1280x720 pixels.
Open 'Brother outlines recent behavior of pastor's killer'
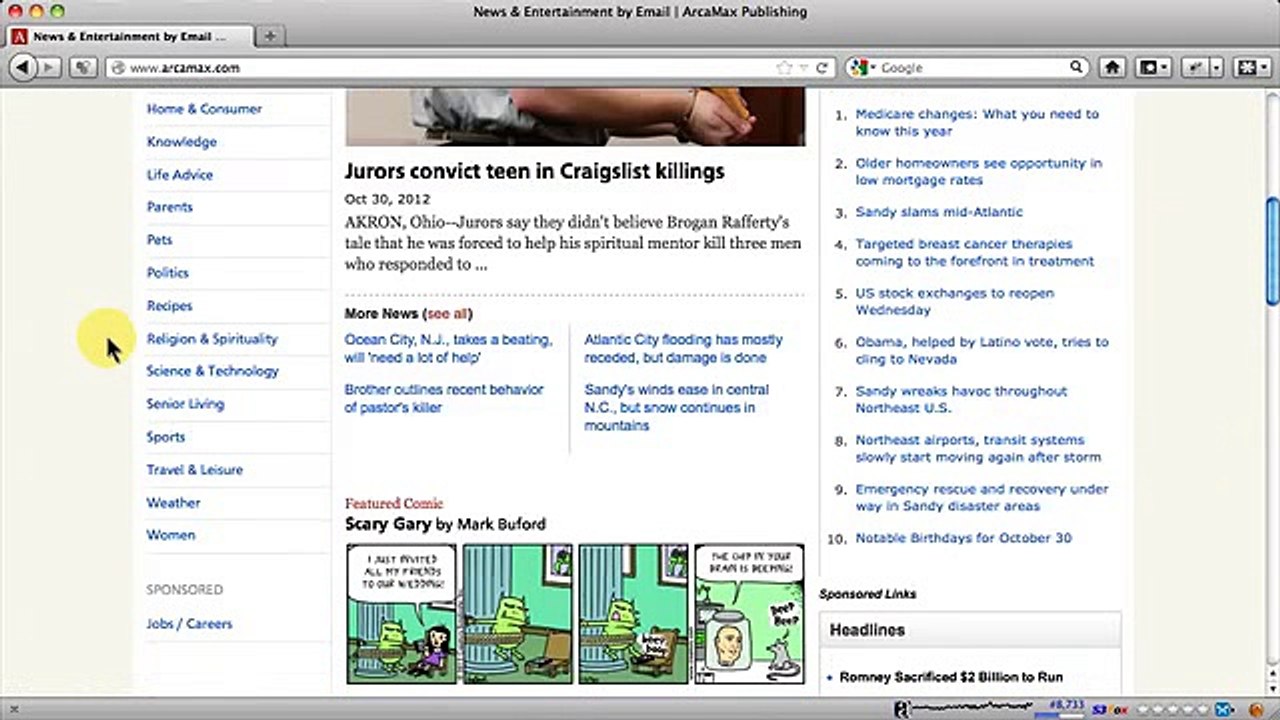click(444, 398)
